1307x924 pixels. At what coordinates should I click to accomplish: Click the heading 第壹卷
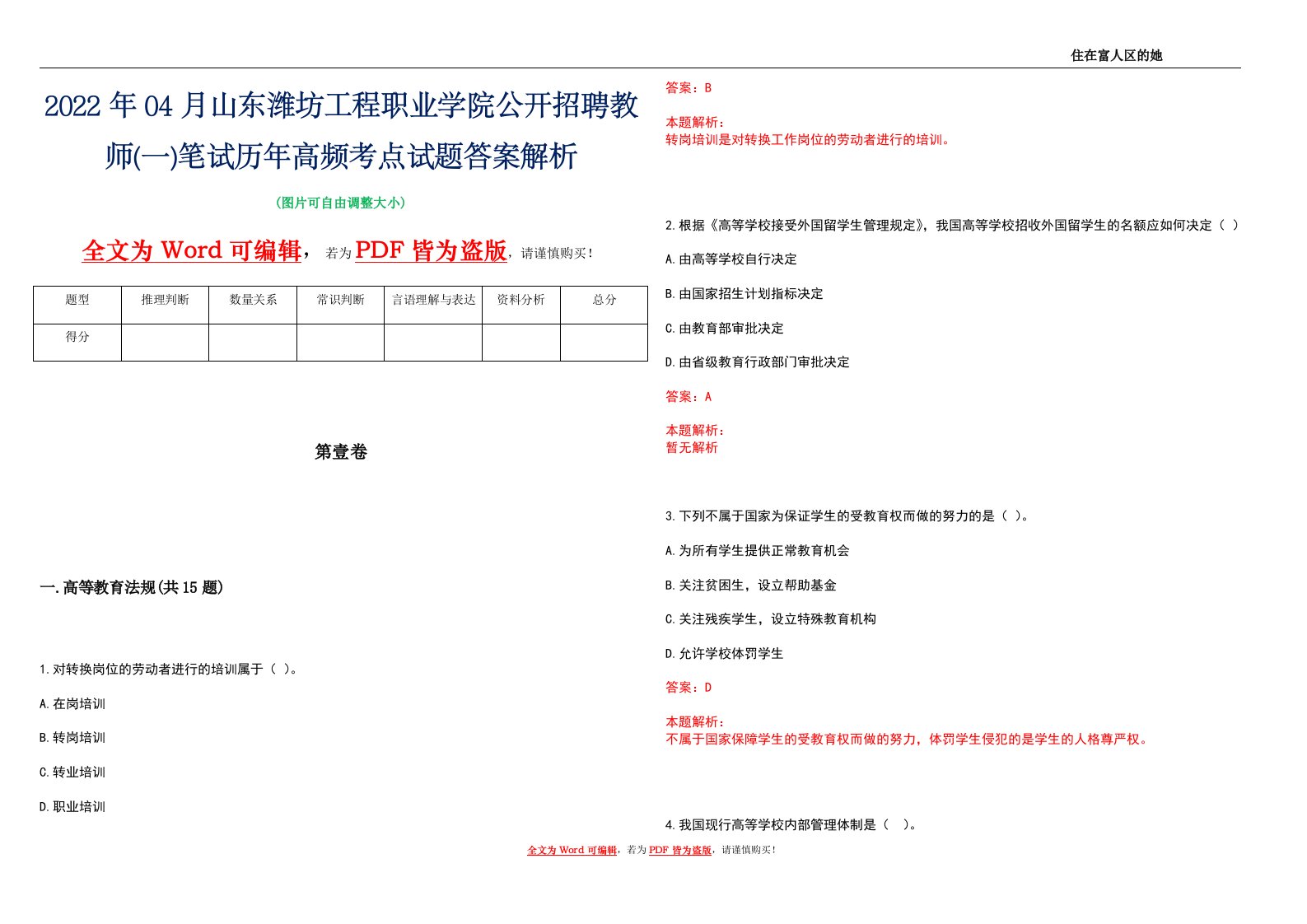point(341,451)
